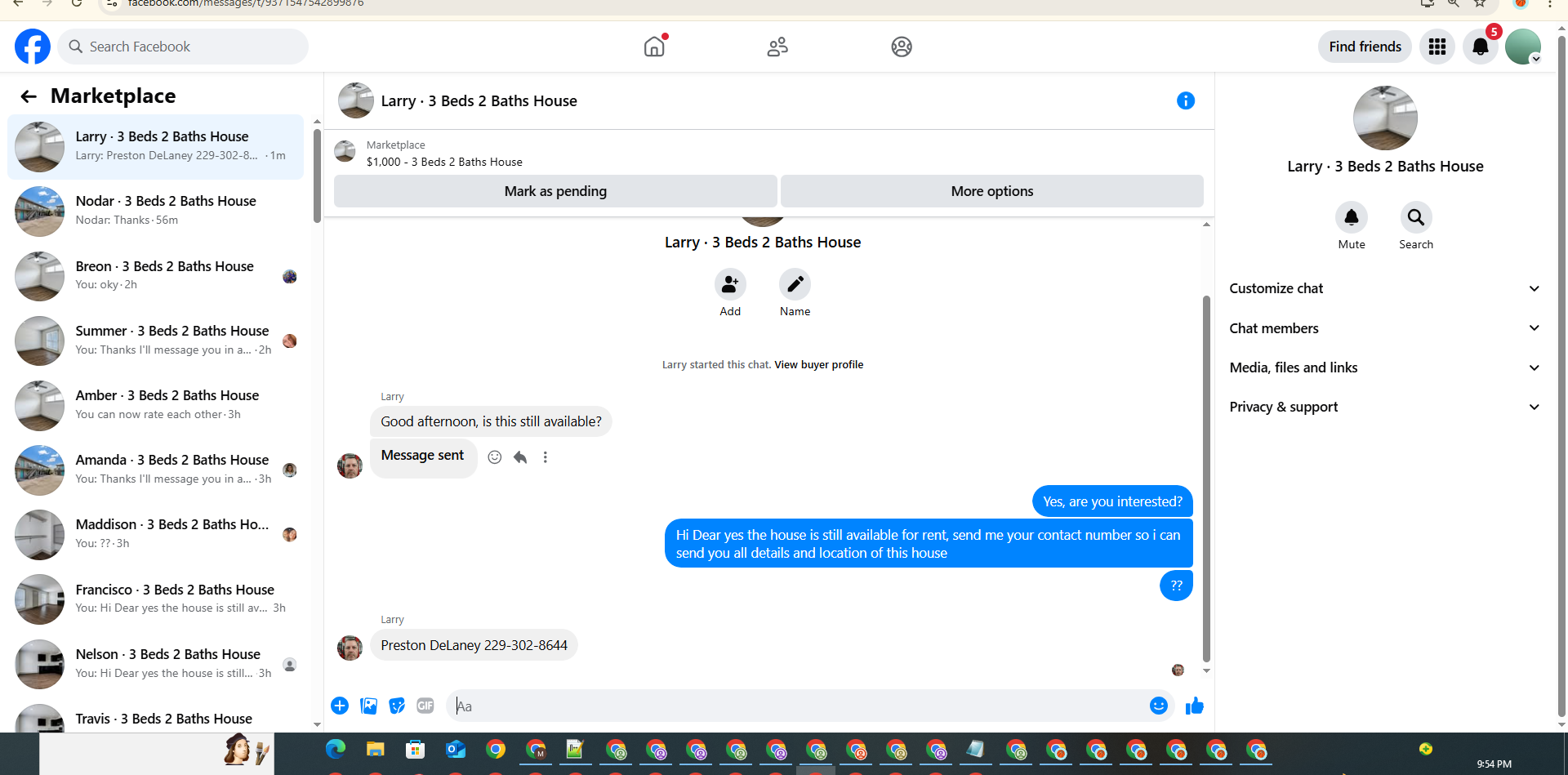1568x775 pixels.
Task: Choose a sticker in composer
Action: tap(397, 706)
